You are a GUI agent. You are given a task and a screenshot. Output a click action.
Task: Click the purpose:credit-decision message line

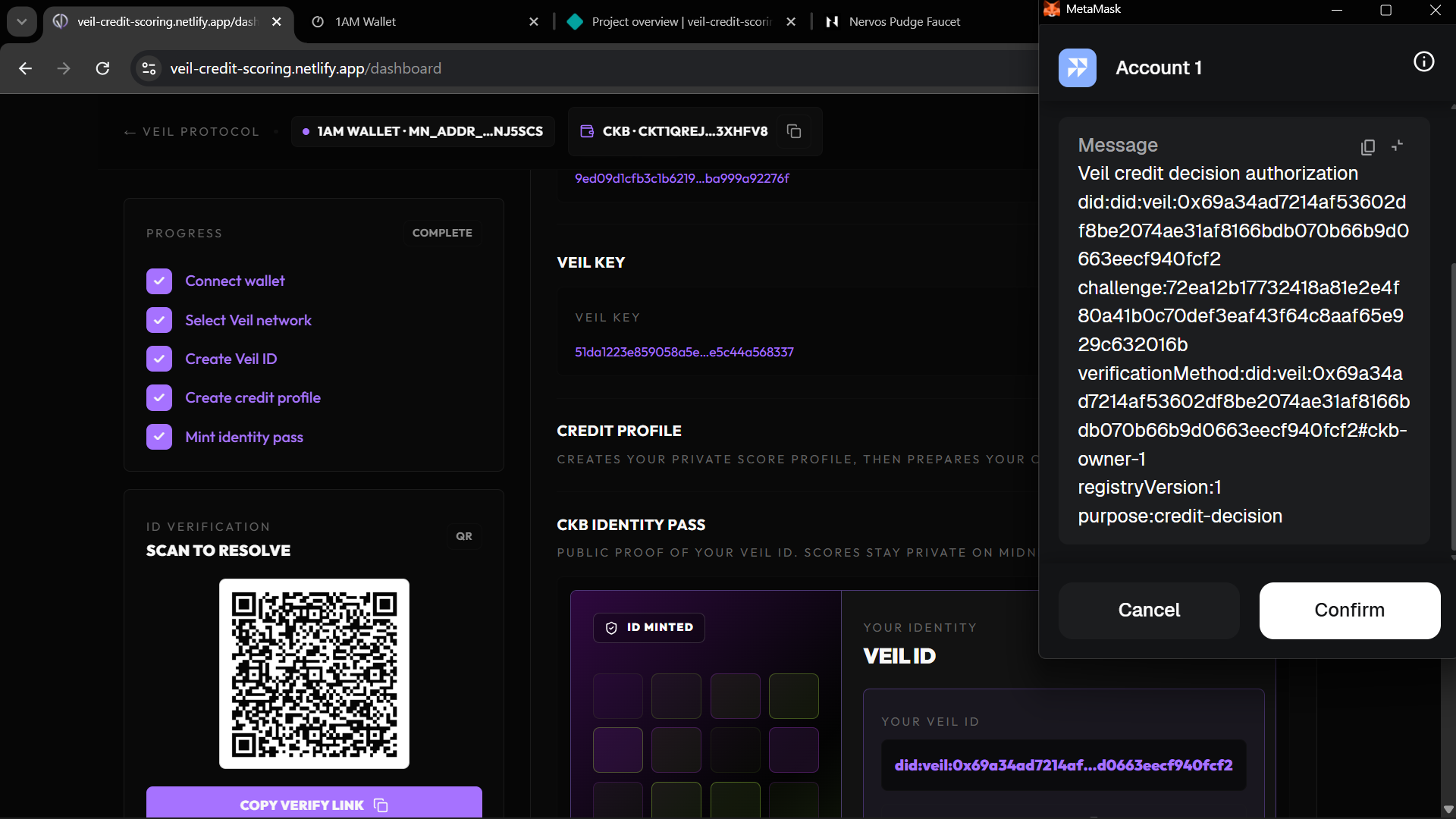click(x=1180, y=516)
